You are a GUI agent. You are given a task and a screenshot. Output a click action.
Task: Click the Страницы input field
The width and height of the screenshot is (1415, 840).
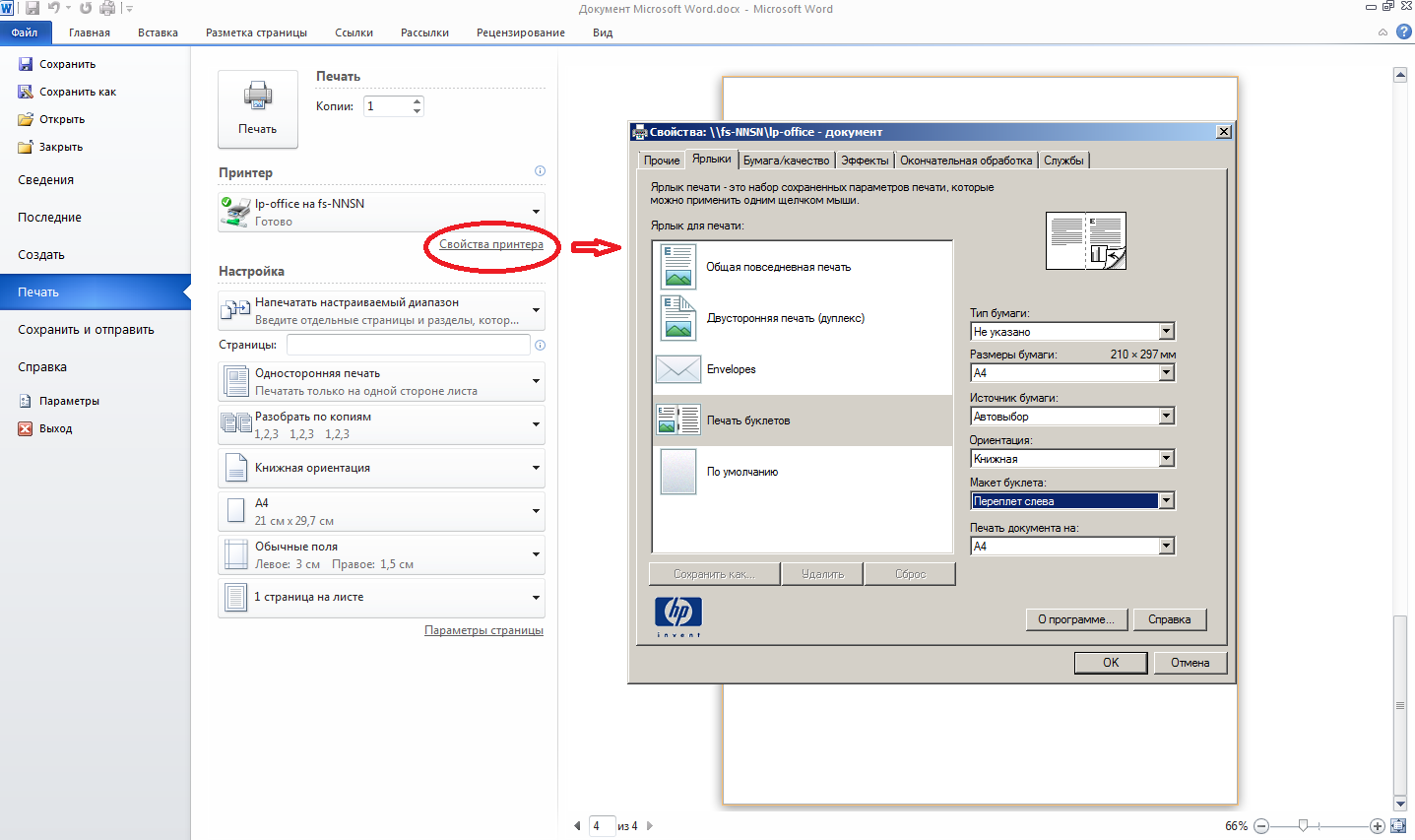[x=408, y=345]
